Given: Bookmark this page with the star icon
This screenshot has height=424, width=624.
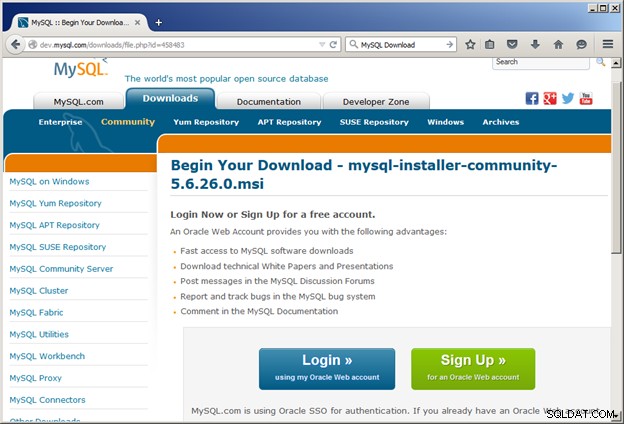Looking at the screenshot, I should click(470, 45).
